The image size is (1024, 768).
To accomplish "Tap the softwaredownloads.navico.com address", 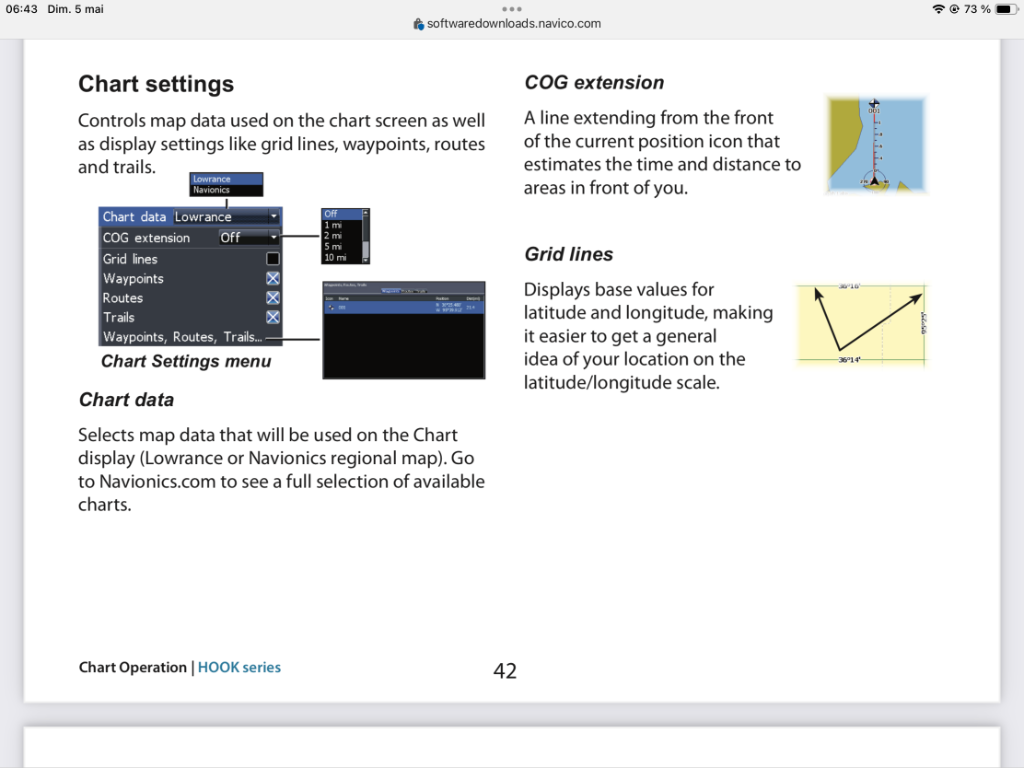I will click(513, 24).
